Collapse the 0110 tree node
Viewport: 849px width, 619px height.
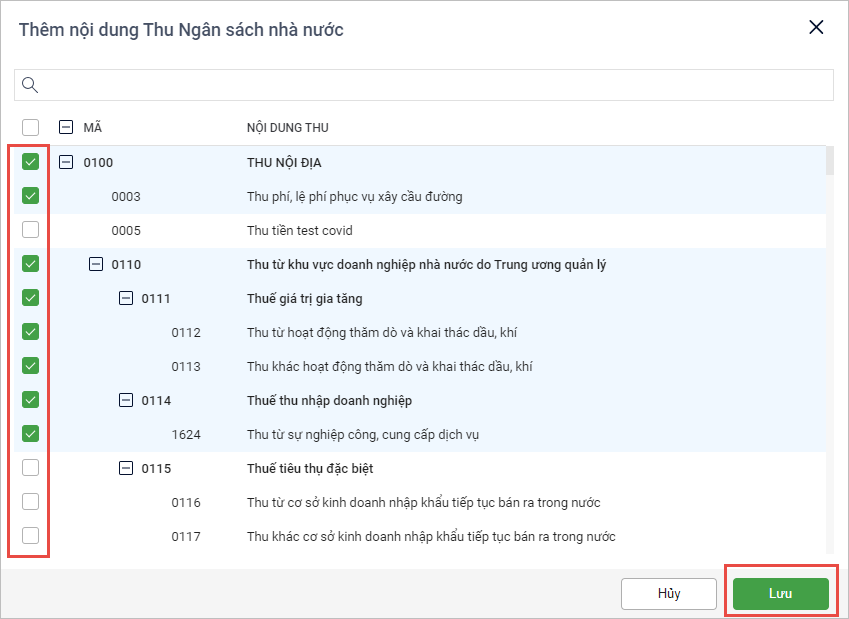[96, 264]
